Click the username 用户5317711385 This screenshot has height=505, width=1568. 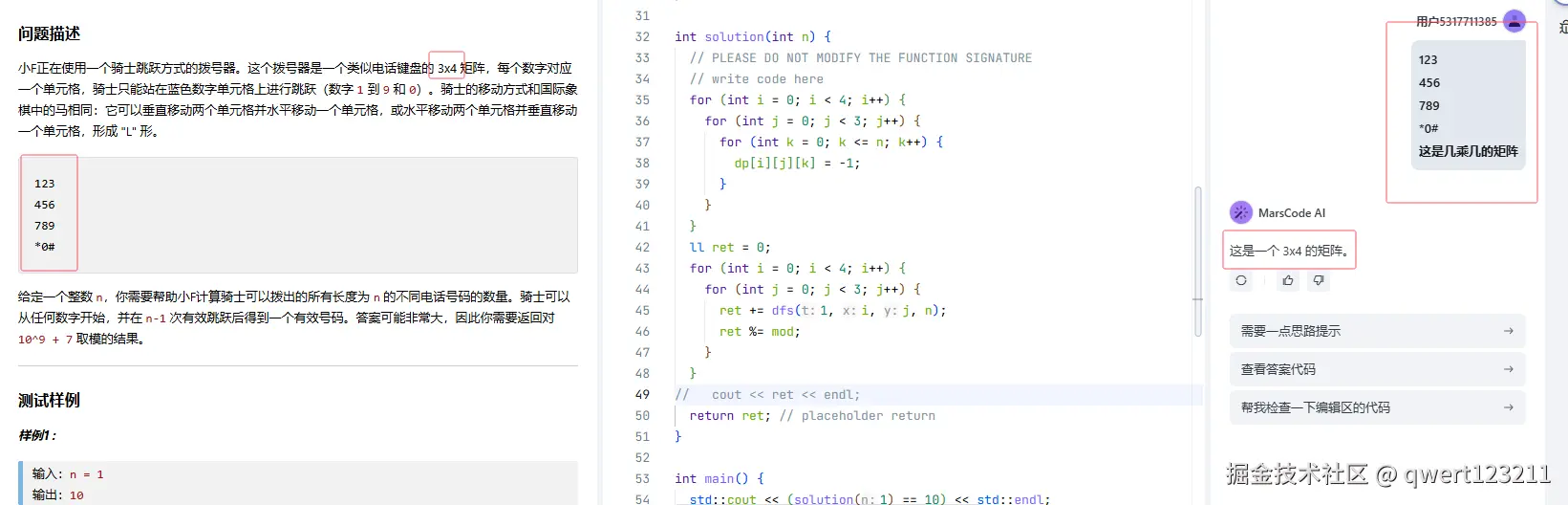(1456, 21)
